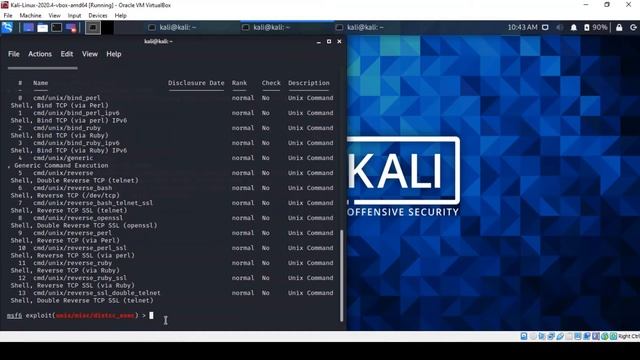Switch to third kali@kali taskbar window
The width and height of the screenshot is (640, 360).
360,27
